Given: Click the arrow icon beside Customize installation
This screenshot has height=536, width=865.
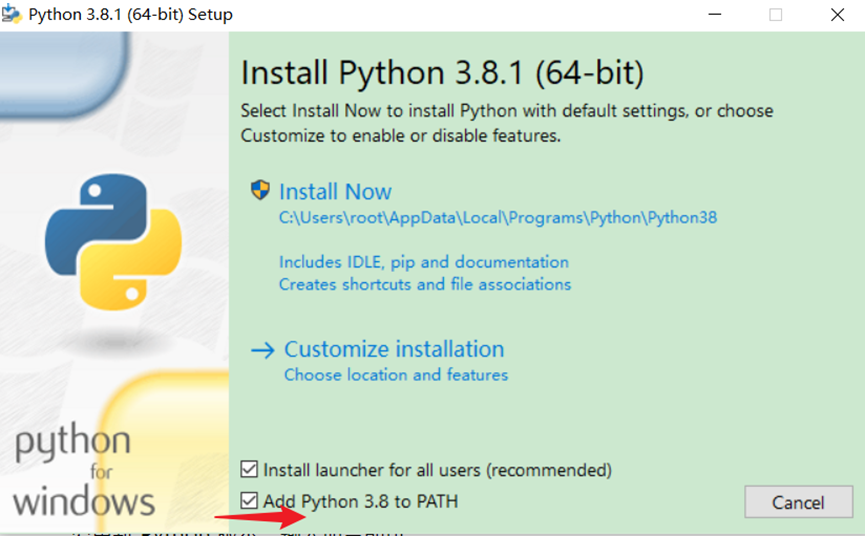Looking at the screenshot, I should point(262,350).
